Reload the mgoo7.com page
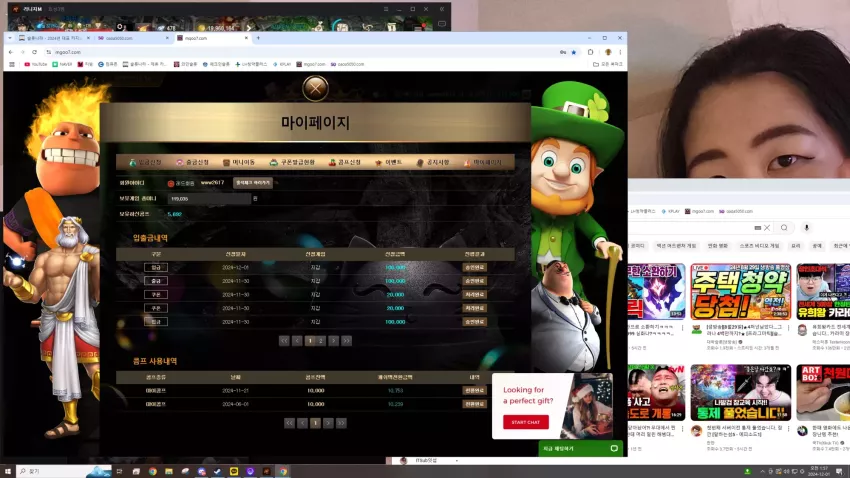850x478 pixels. pyautogui.click(x=34, y=52)
